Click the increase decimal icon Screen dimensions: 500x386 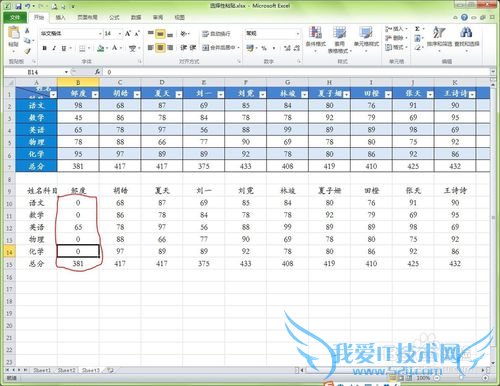(x=287, y=48)
